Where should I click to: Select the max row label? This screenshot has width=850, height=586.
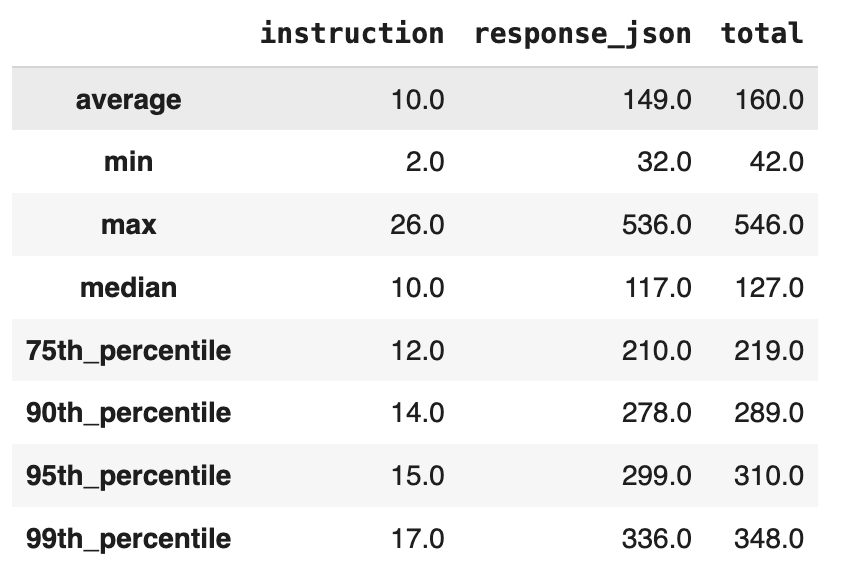(128, 225)
